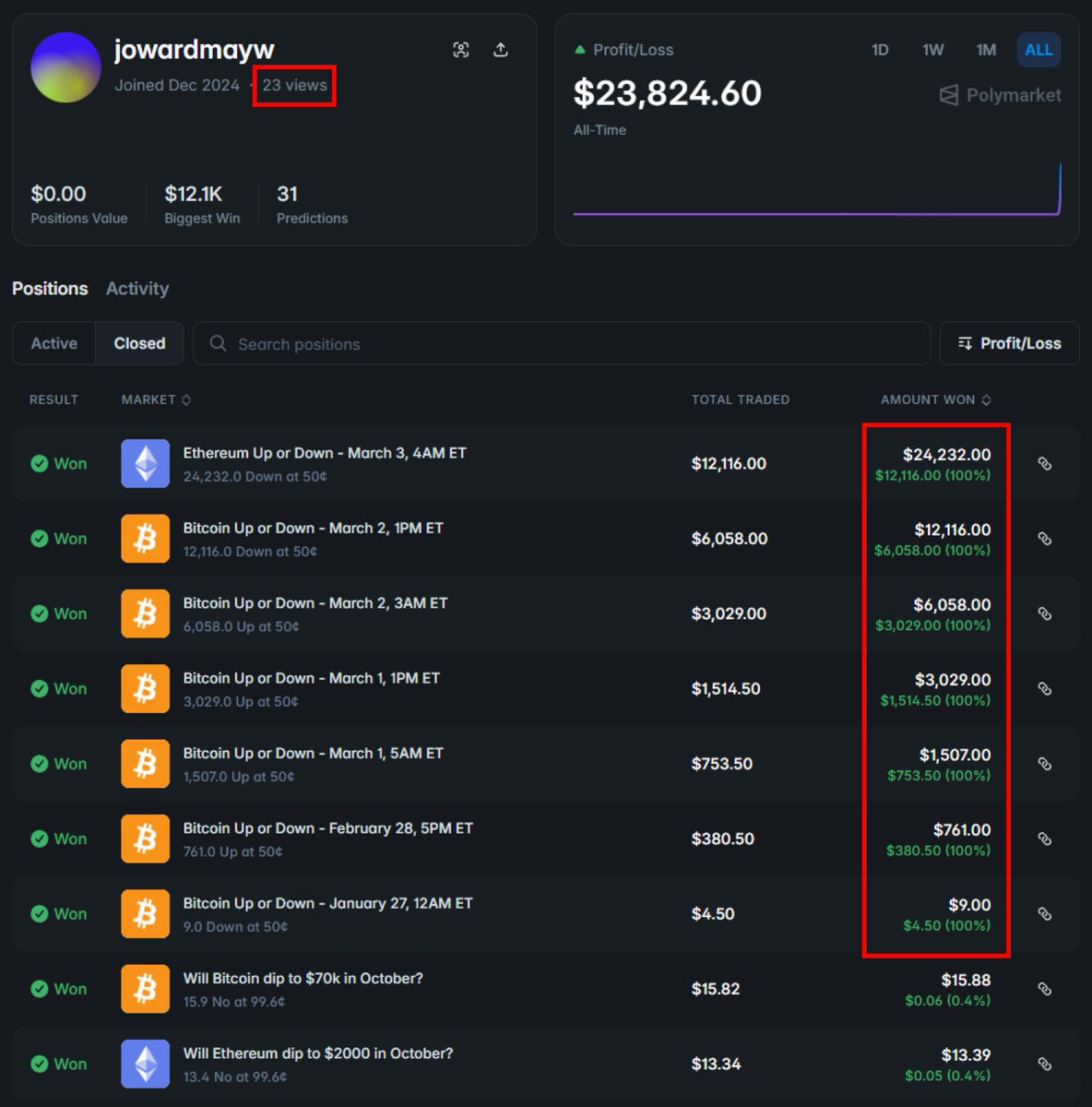Click Bitcoin logo in January 27, 12AM row
Screen dimensions: 1092x1107
coord(146,914)
